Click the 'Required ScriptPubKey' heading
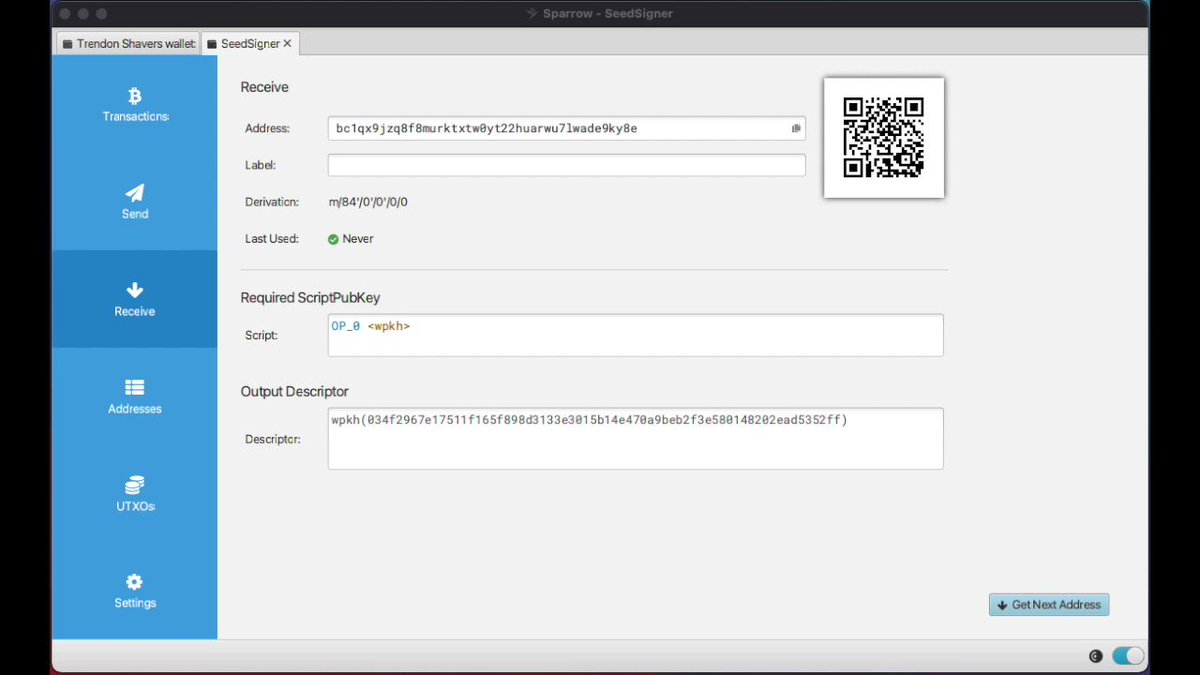This screenshot has height=675, width=1200. tap(310, 298)
